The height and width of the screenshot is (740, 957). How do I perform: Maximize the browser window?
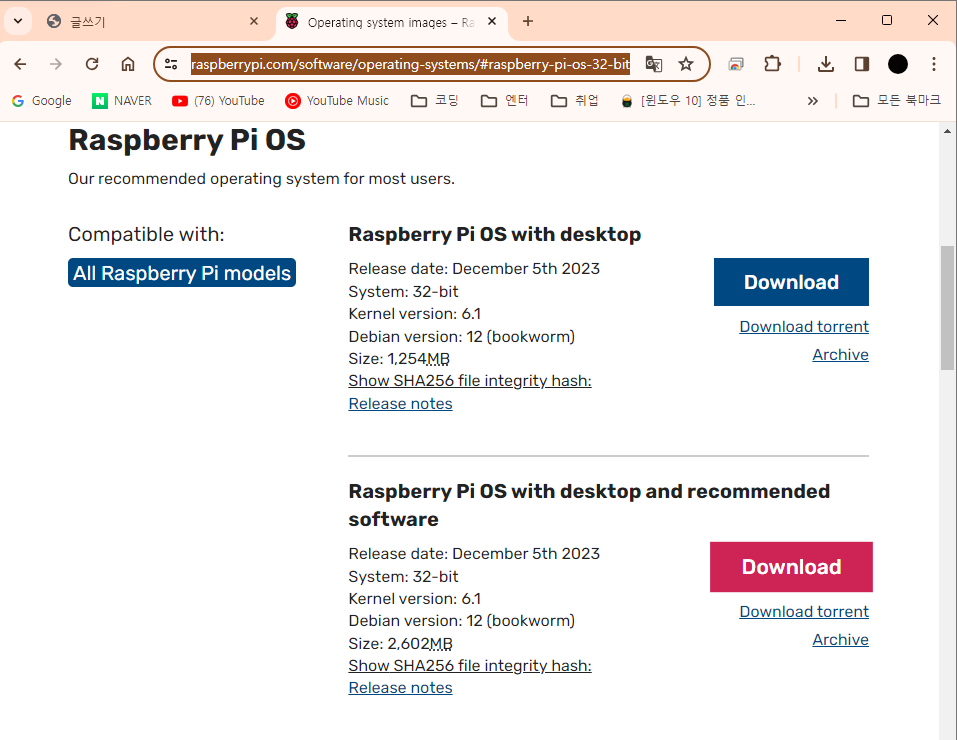[887, 21]
